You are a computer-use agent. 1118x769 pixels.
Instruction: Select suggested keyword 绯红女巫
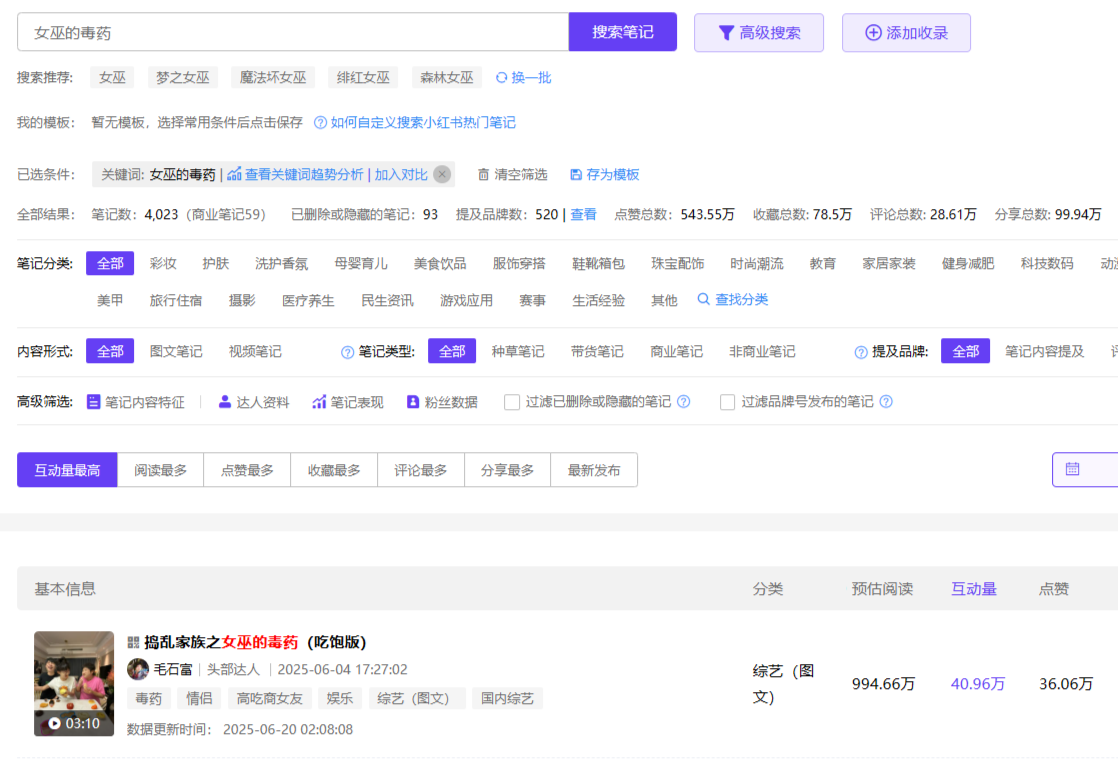click(x=363, y=78)
